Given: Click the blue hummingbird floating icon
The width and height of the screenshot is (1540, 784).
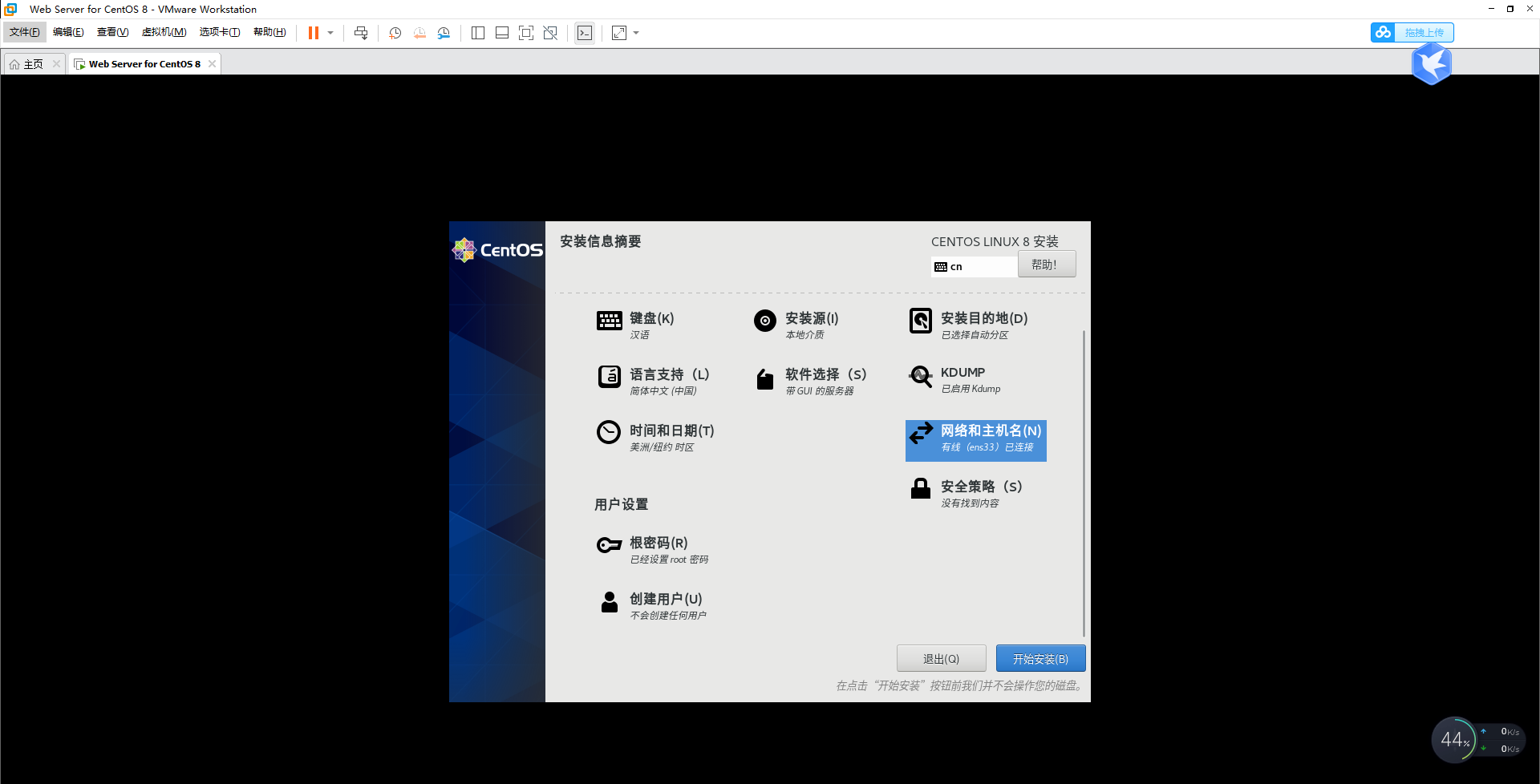Looking at the screenshot, I should [x=1432, y=63].
